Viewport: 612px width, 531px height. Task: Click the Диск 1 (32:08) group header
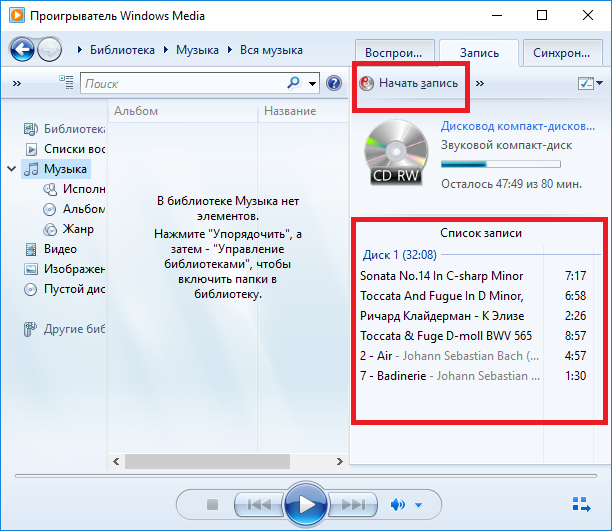400,255
